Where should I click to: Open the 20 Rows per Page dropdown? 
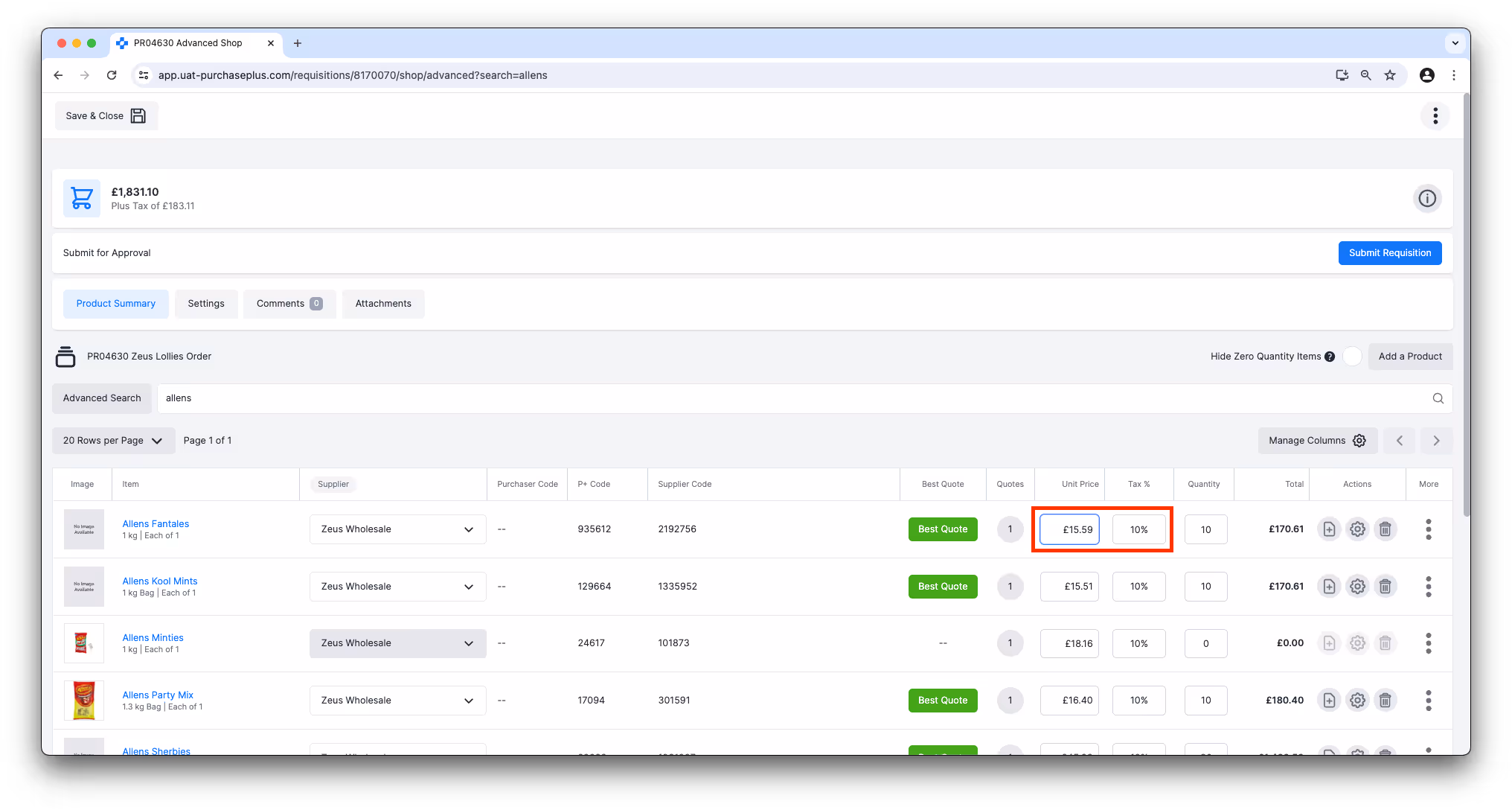click(x=113, y=441)
